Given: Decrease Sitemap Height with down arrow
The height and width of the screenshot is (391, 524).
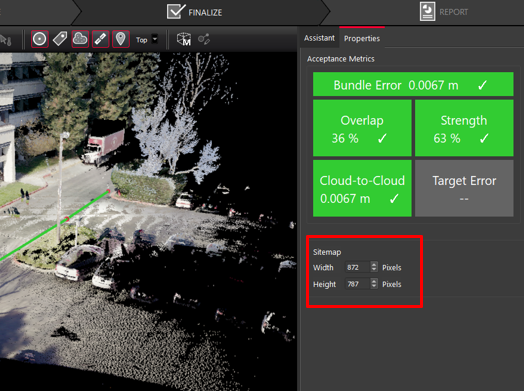Looking at the screenshot, I should click(374, 286).
